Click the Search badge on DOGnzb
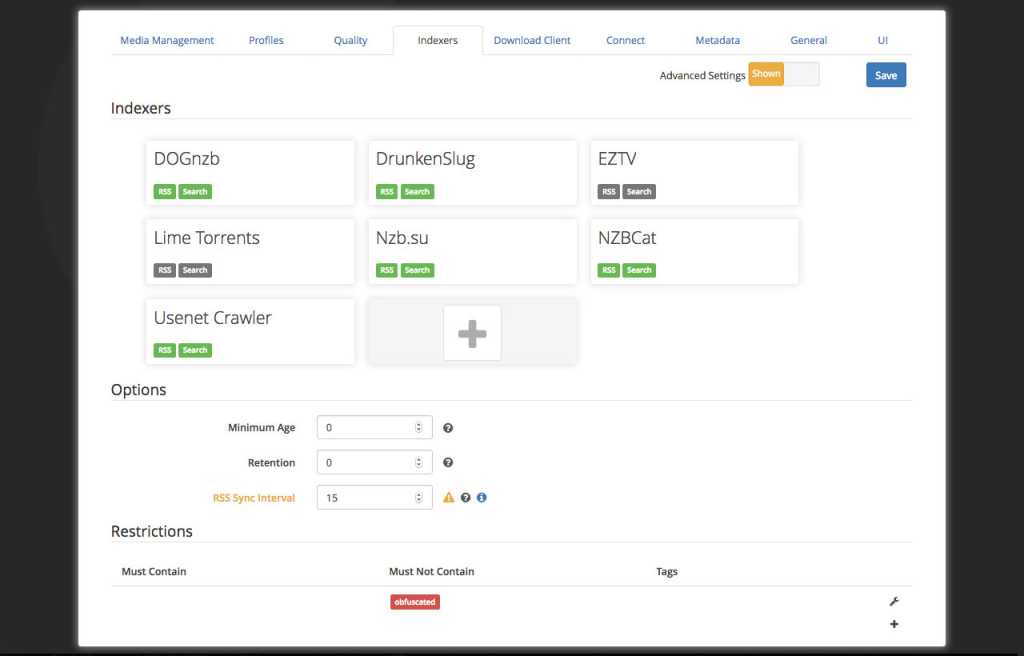The height and width of the screenshot is (656, 1024). pos(195,191)
